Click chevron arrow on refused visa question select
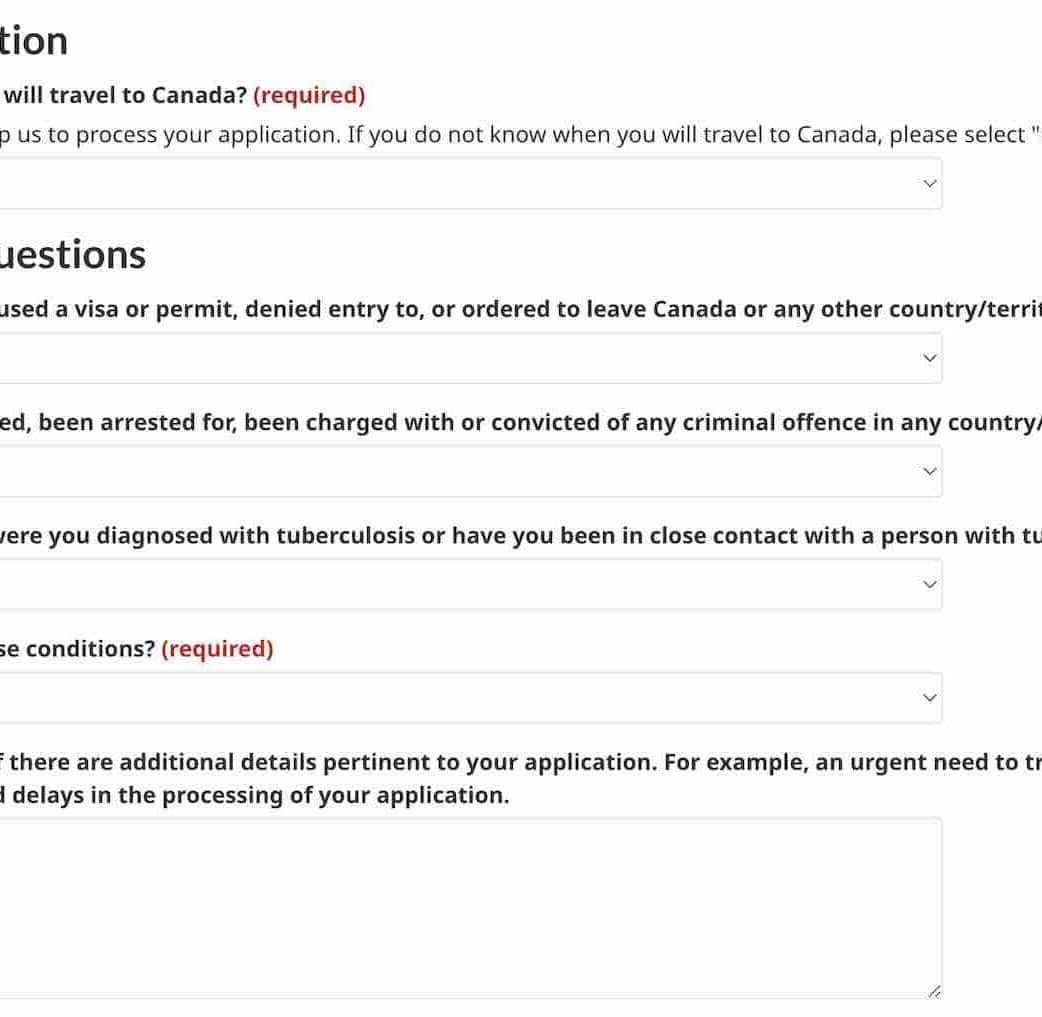Viewport: 1042px width, 1017px height. (930, 358)
